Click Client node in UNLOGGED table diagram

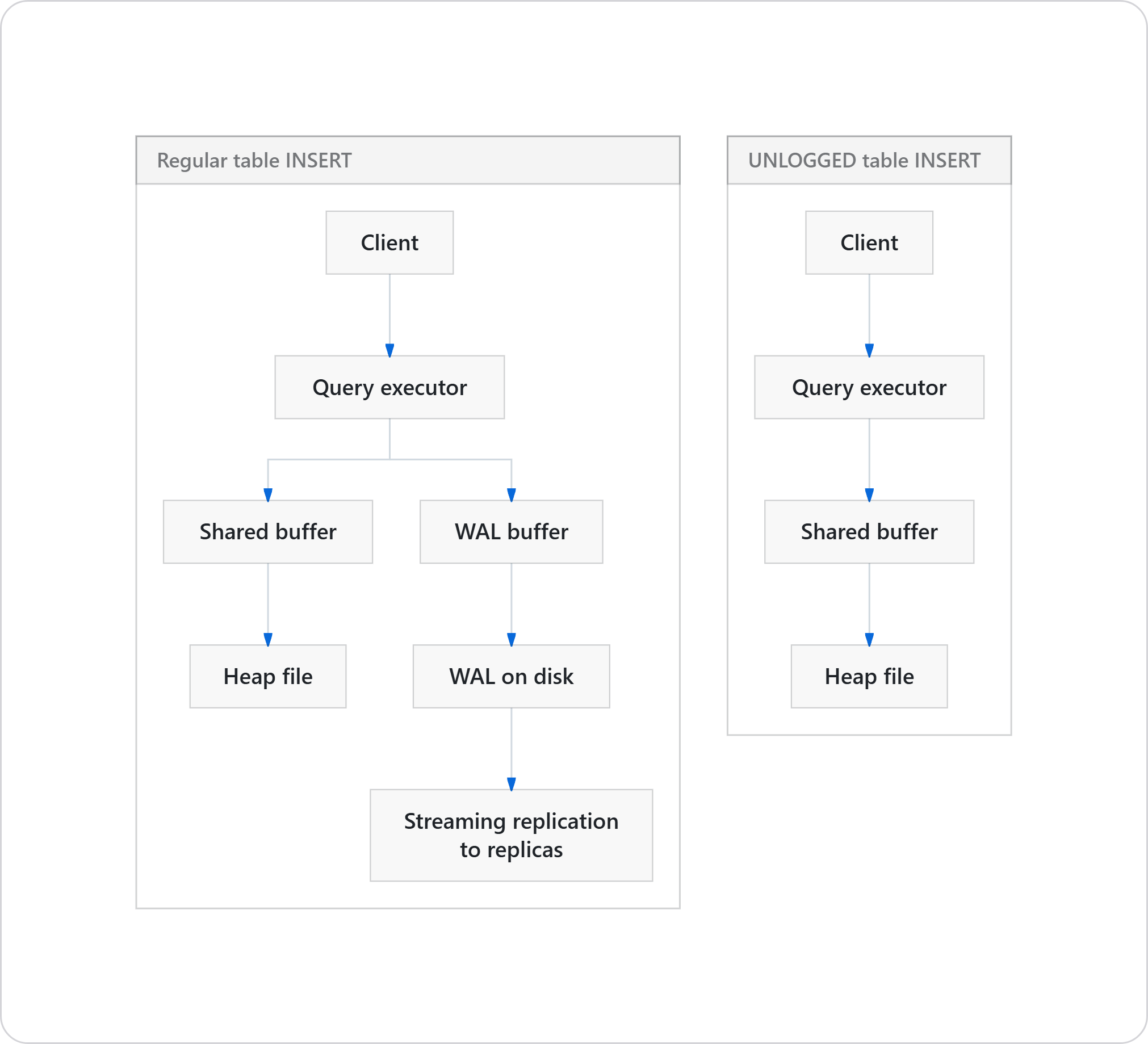pyautogui.click(x=869, y=242)
